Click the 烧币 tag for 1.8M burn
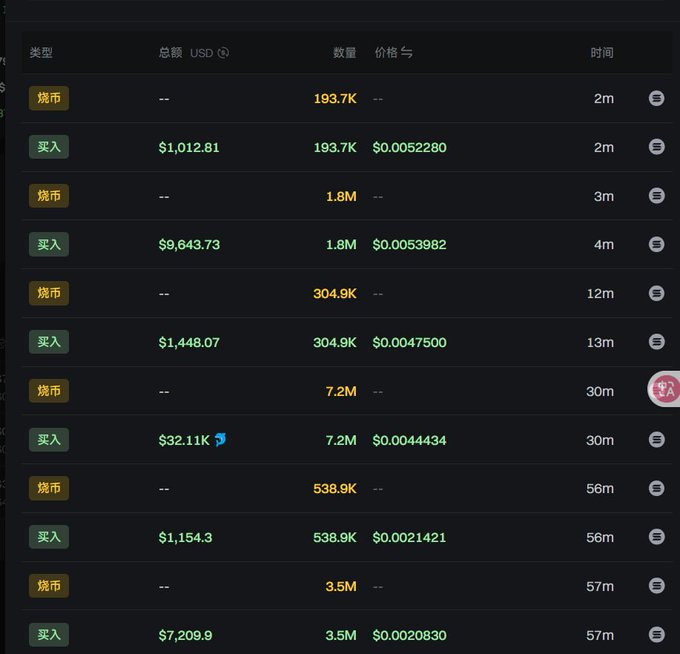Viewport: 680px width, 654px height. (49, 196)
